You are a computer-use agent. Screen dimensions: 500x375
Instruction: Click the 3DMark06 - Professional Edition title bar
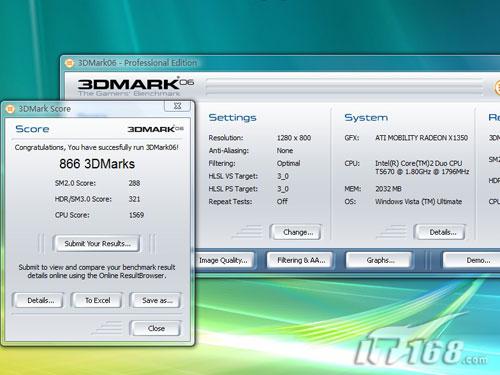point(280,63)
